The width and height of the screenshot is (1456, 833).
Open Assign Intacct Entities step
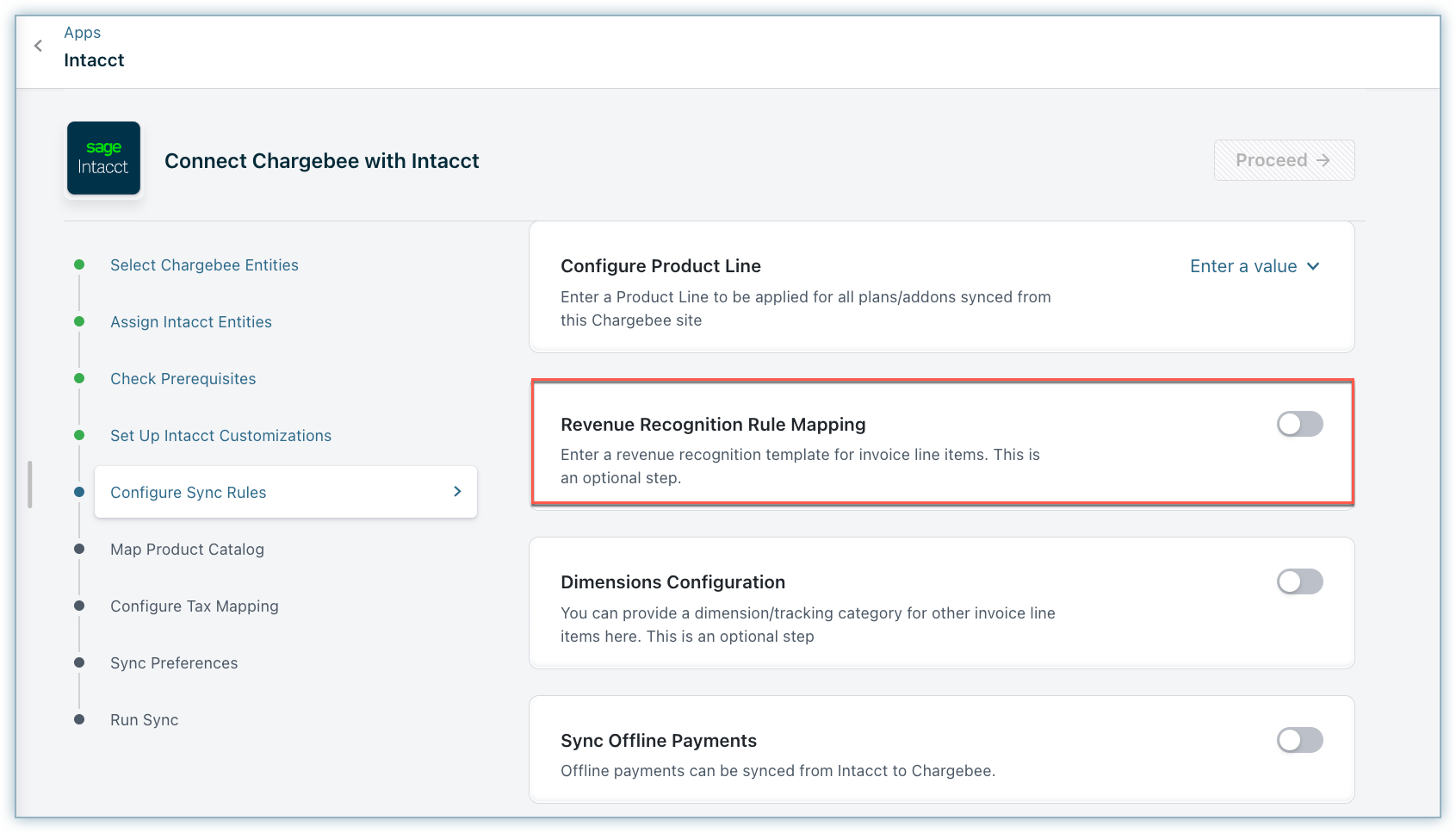(x=191, y=322)
